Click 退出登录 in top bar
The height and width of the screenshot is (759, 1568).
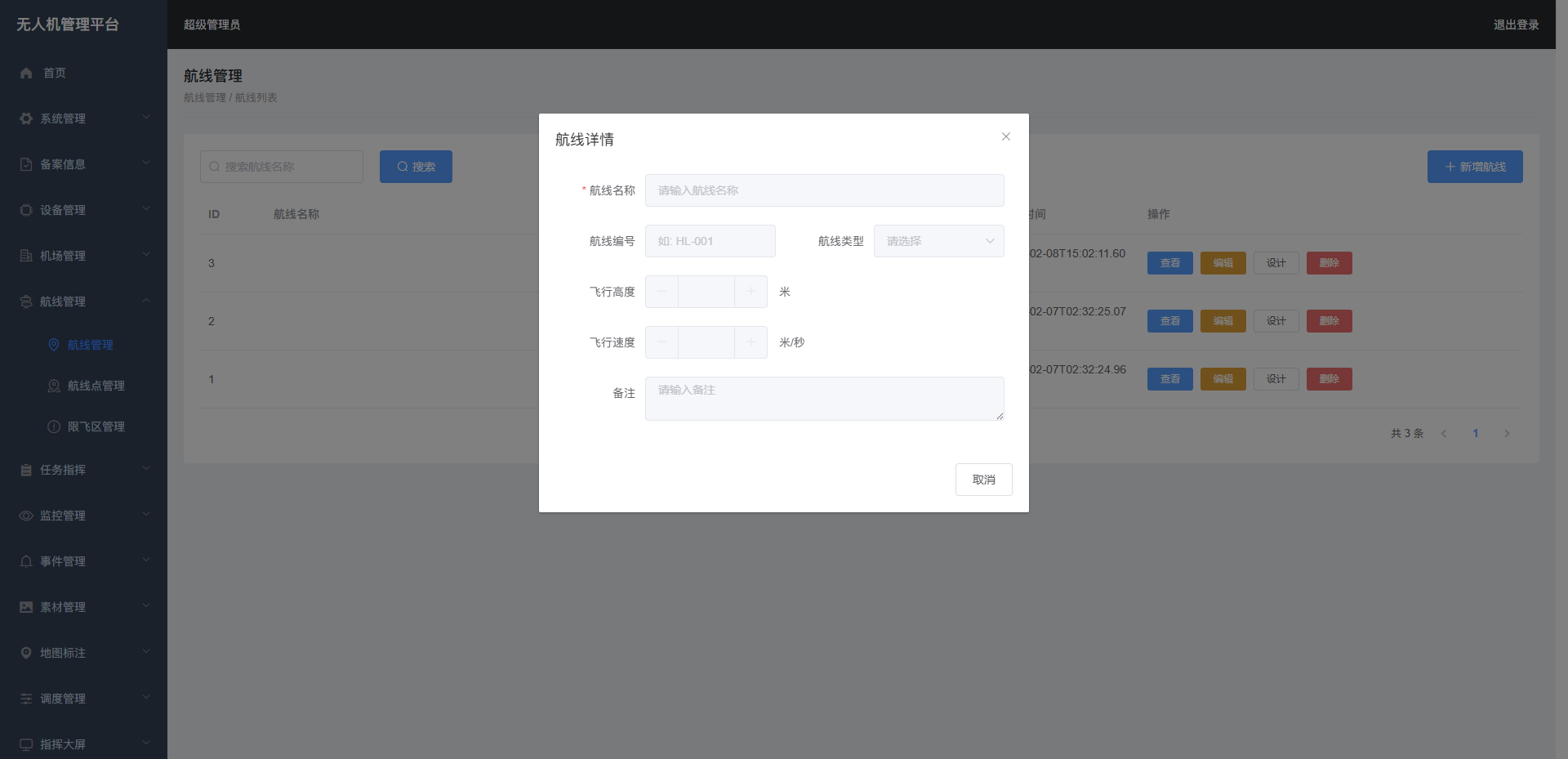(x=1516, y=25)
